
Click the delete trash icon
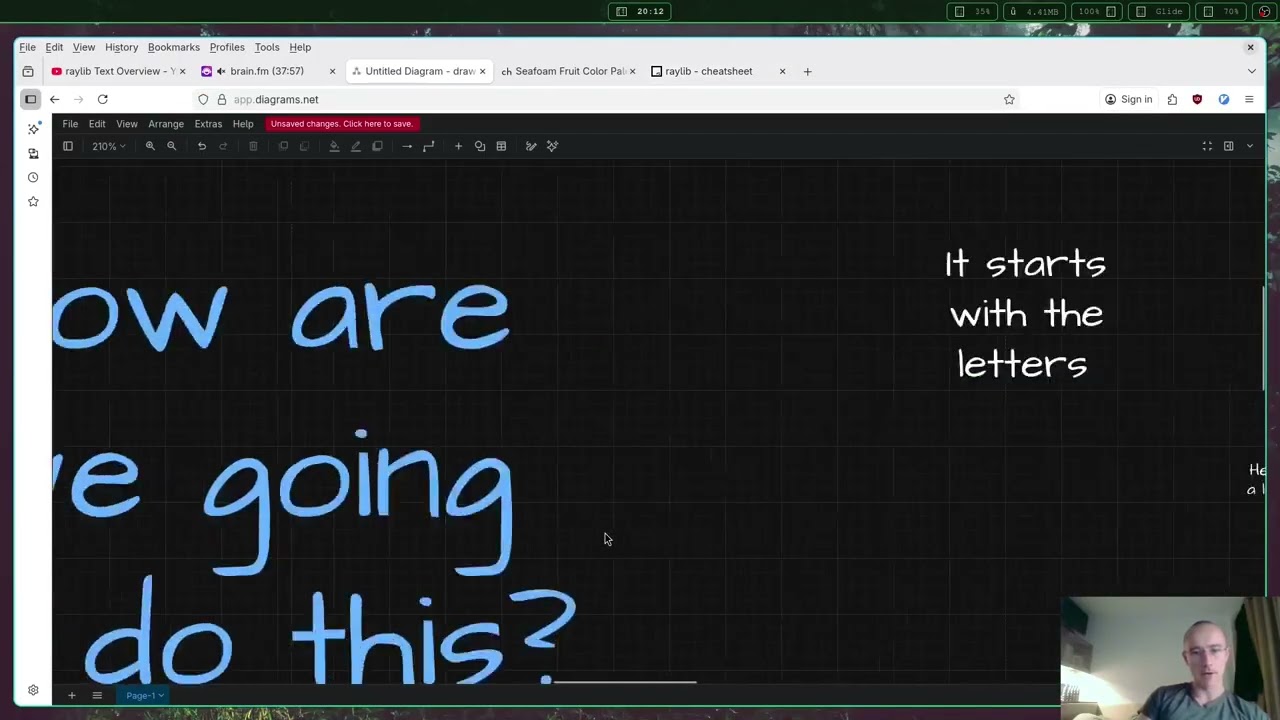point(253,146)
